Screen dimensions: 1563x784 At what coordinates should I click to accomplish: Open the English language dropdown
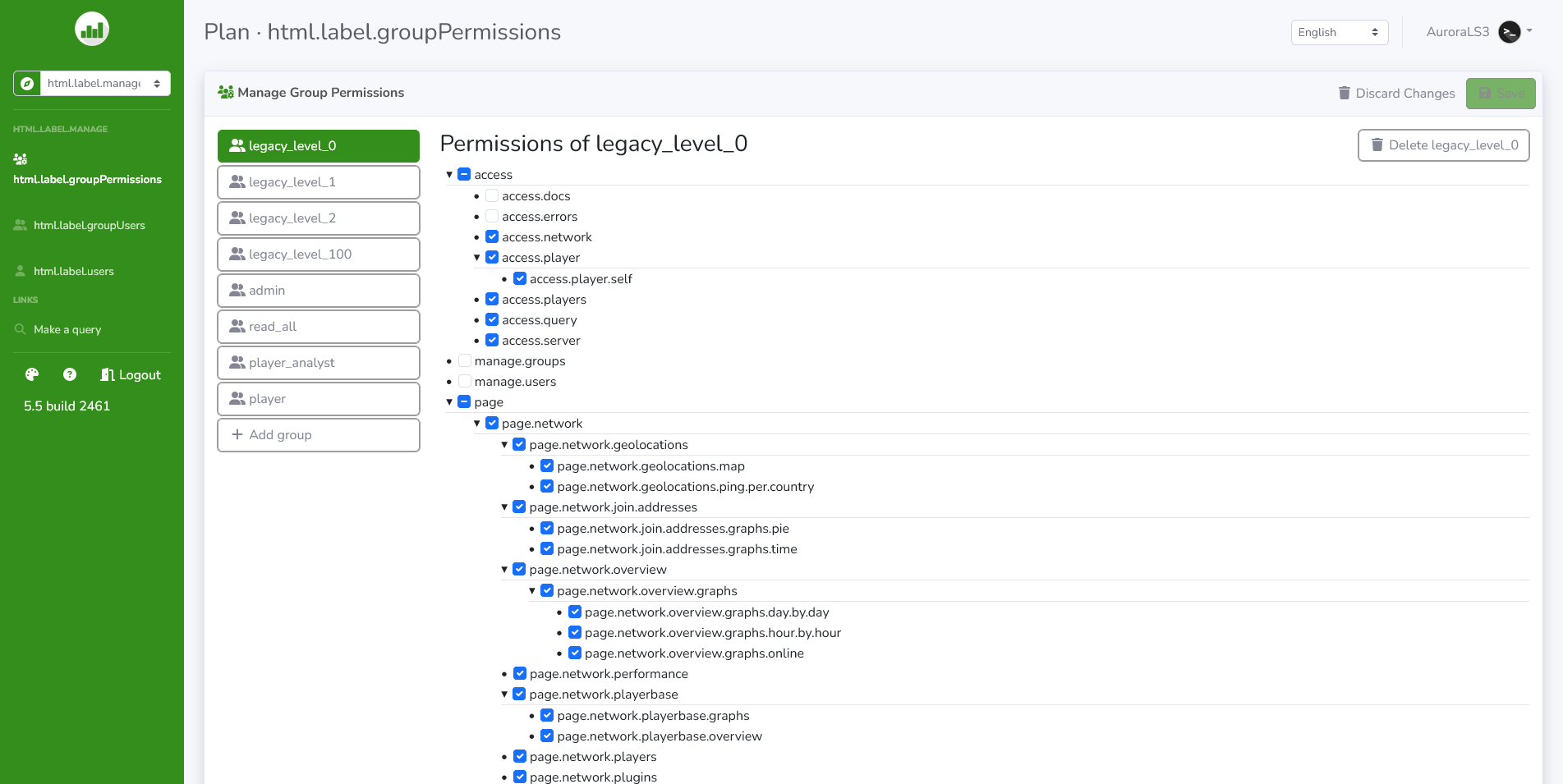(x=1339, y=32)
